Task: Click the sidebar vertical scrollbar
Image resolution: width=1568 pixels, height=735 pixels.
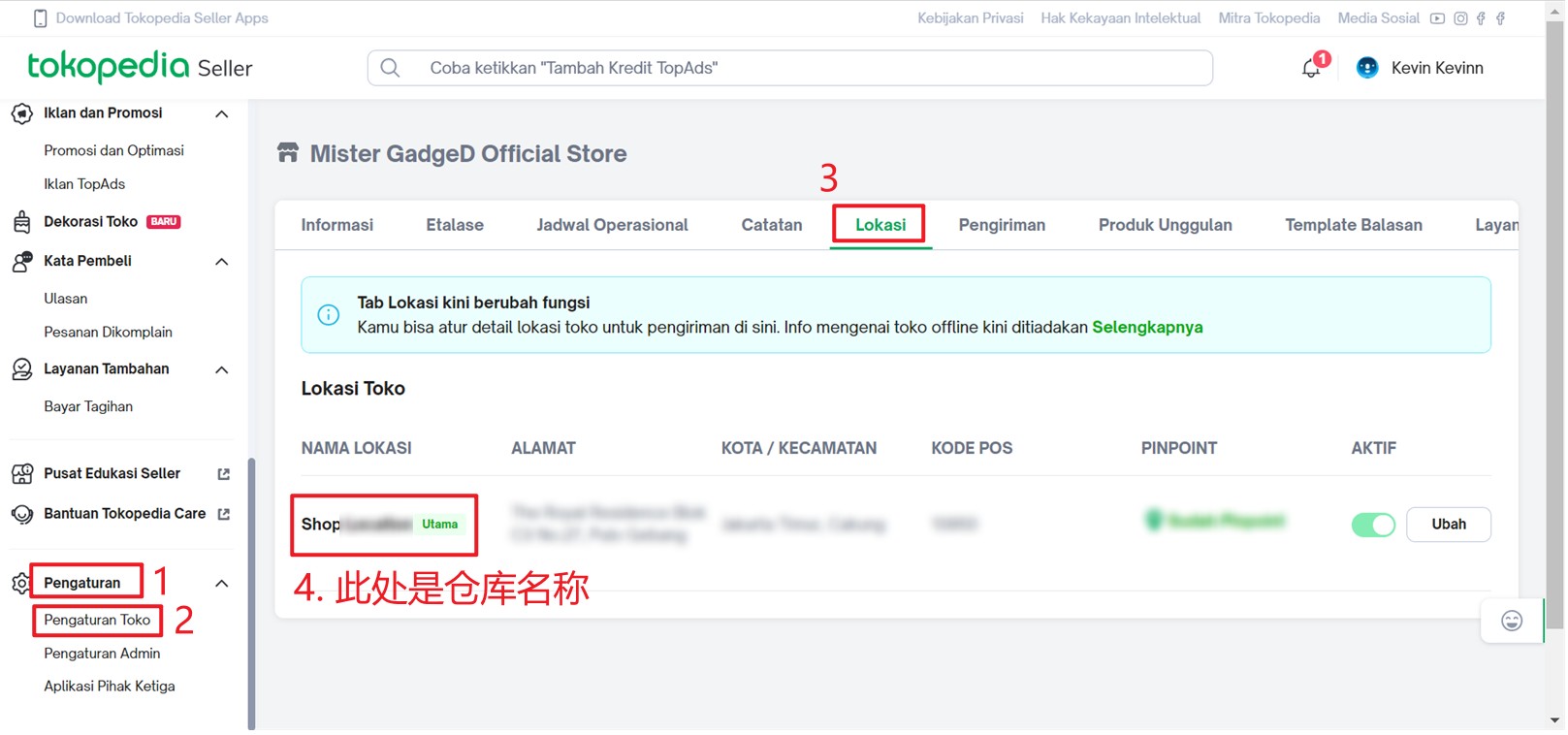Action: 252,593
